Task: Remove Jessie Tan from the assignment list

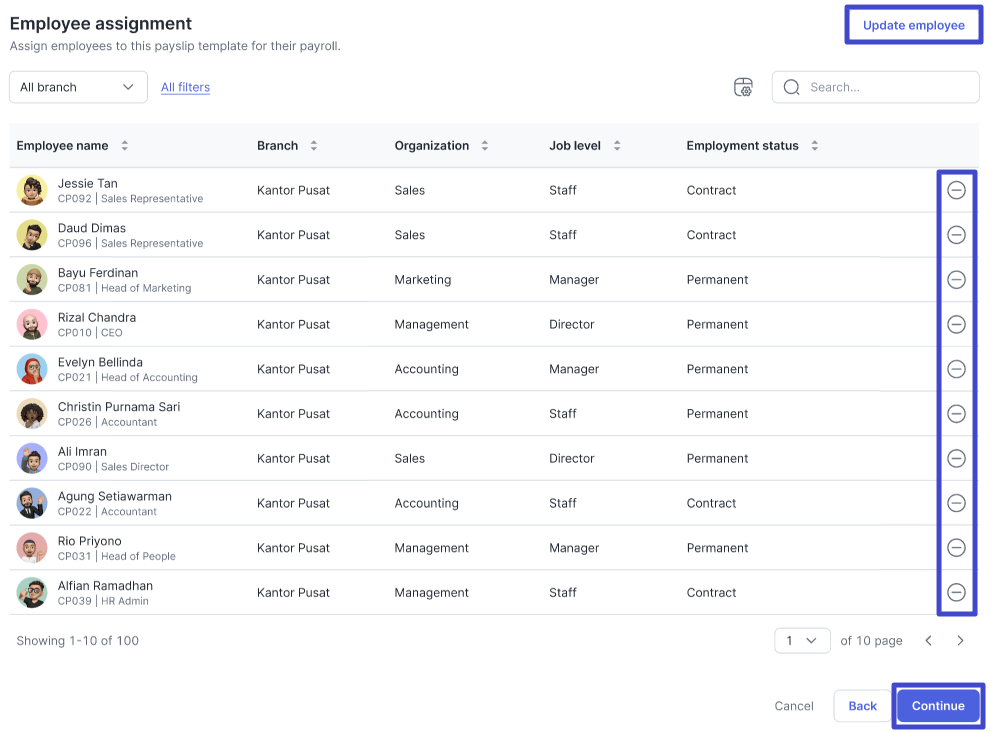Action: click(956, 190)
